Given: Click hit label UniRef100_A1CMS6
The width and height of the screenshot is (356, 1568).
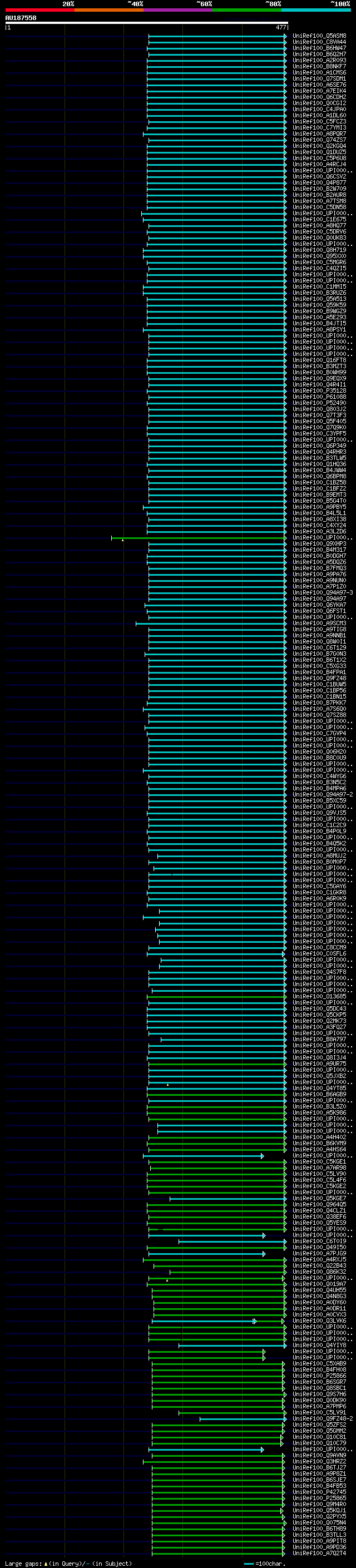Looking at the screenshot, I should [x=319, y=72].
